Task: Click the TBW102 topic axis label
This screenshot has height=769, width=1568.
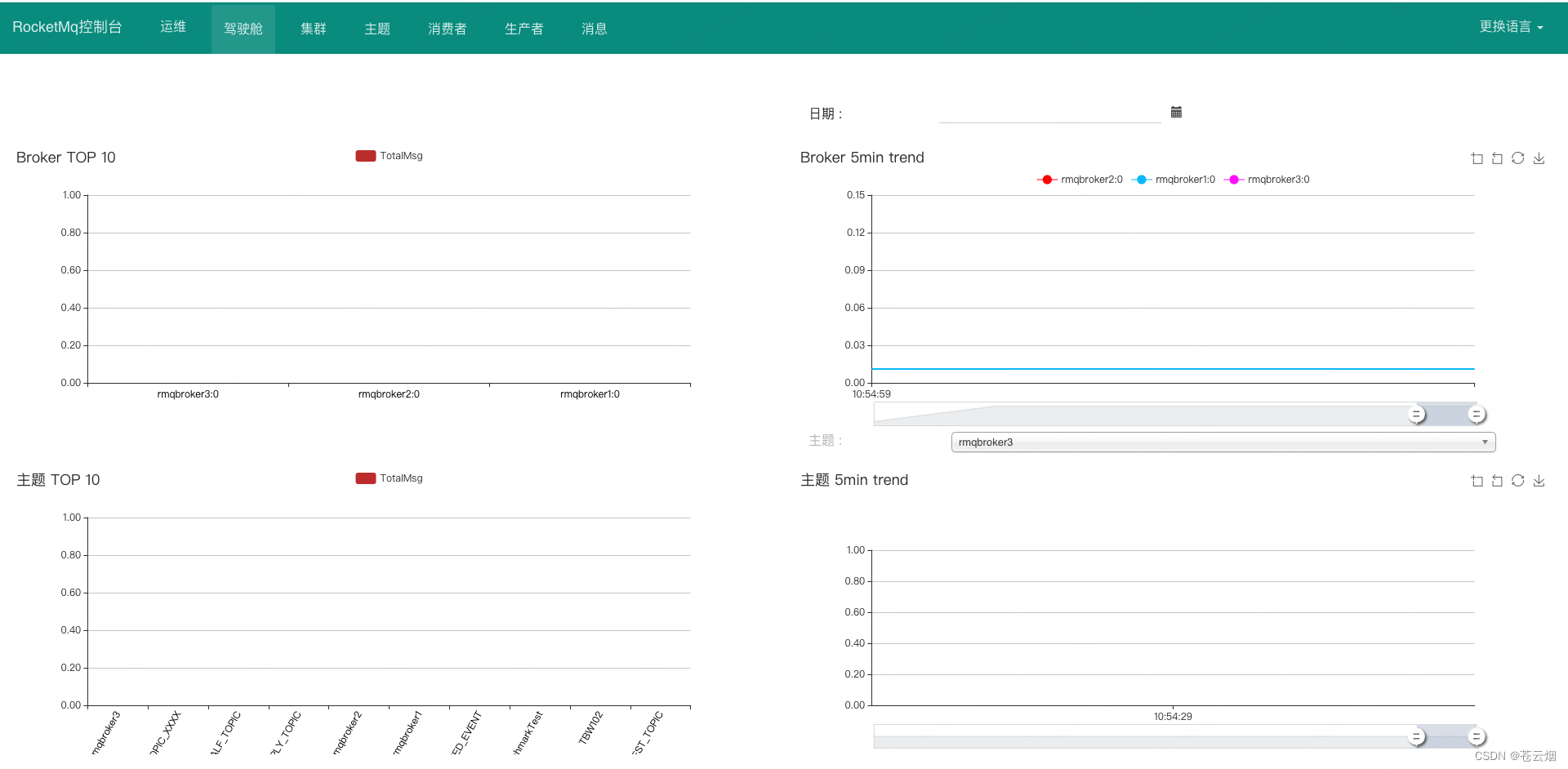Action: point(590,727)
